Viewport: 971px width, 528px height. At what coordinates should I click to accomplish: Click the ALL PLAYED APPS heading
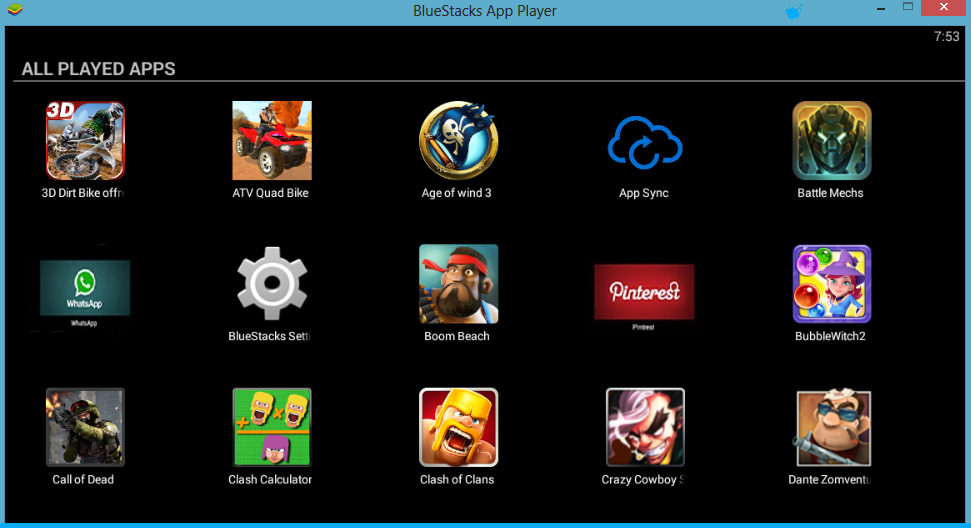click(x=98, y=69)
